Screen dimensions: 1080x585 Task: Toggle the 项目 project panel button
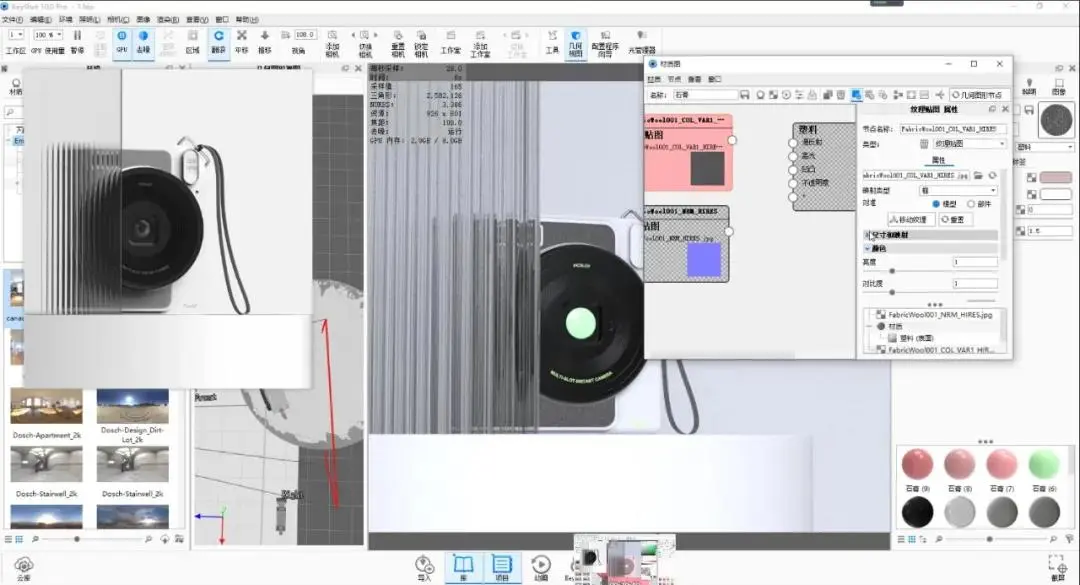502,568
